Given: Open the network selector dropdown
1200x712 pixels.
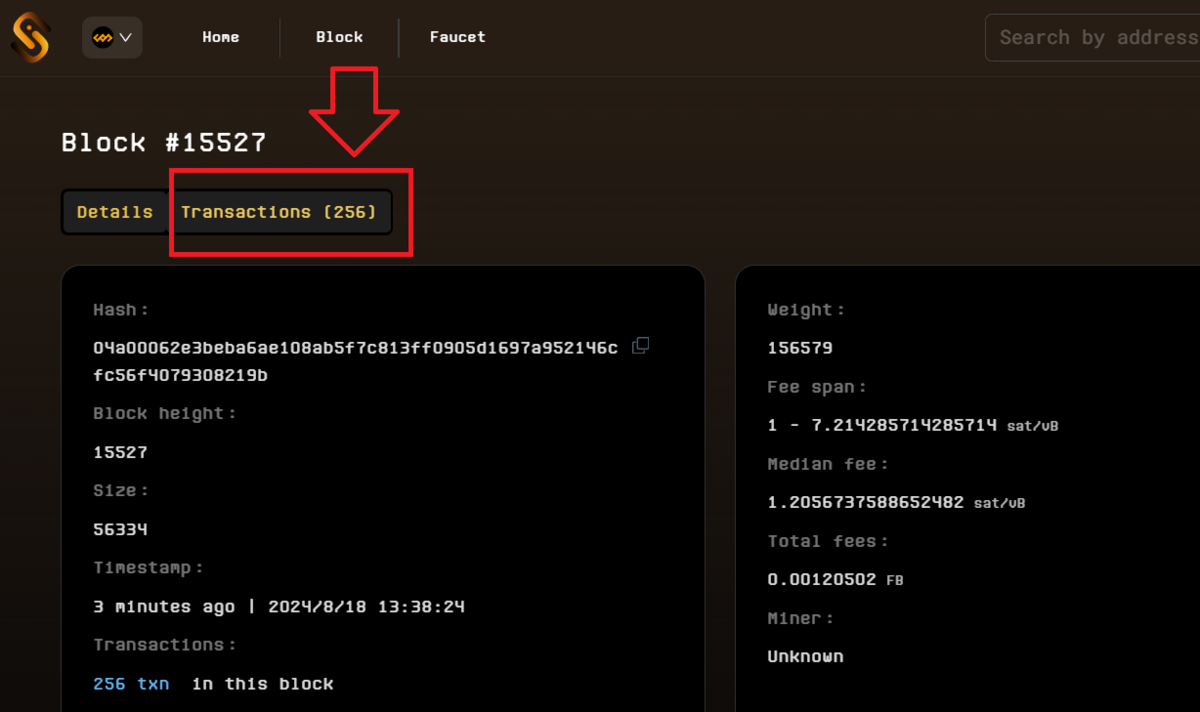Looking at the screenshot, I should pos(112,38).
